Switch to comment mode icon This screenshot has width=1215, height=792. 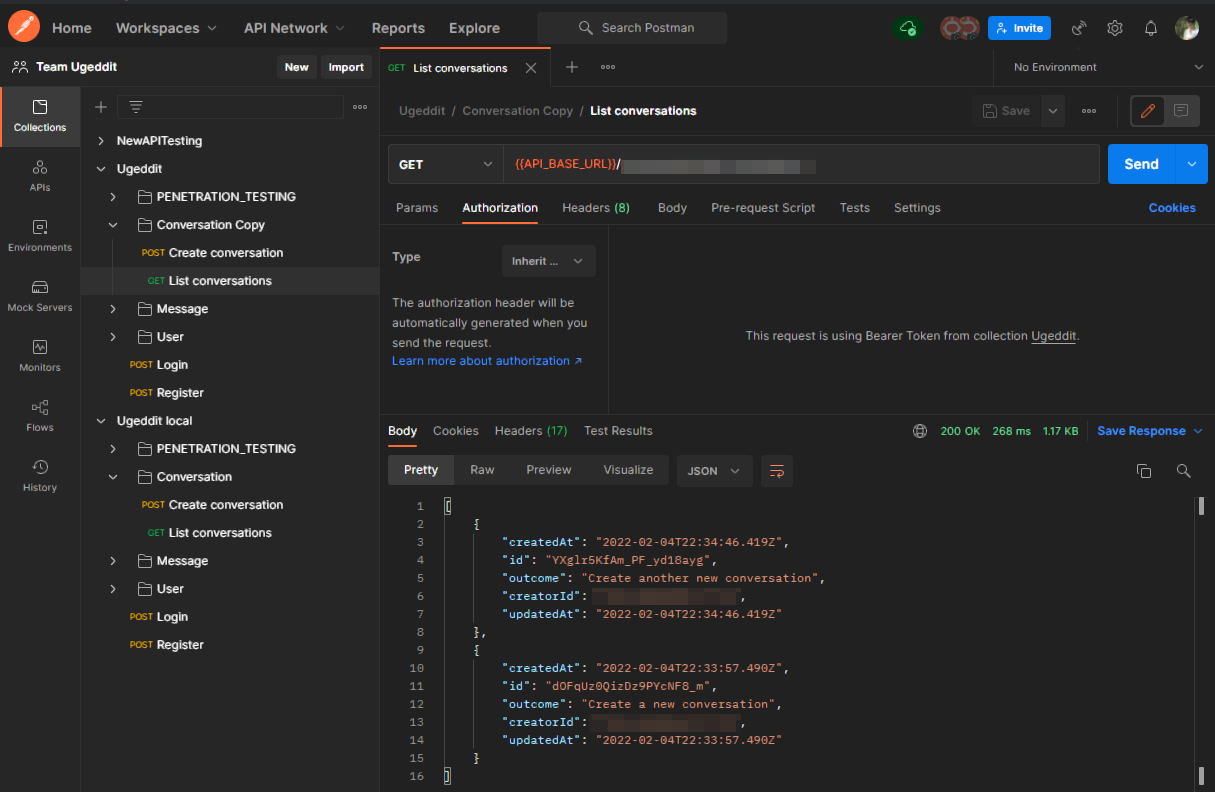point(1181,111)
